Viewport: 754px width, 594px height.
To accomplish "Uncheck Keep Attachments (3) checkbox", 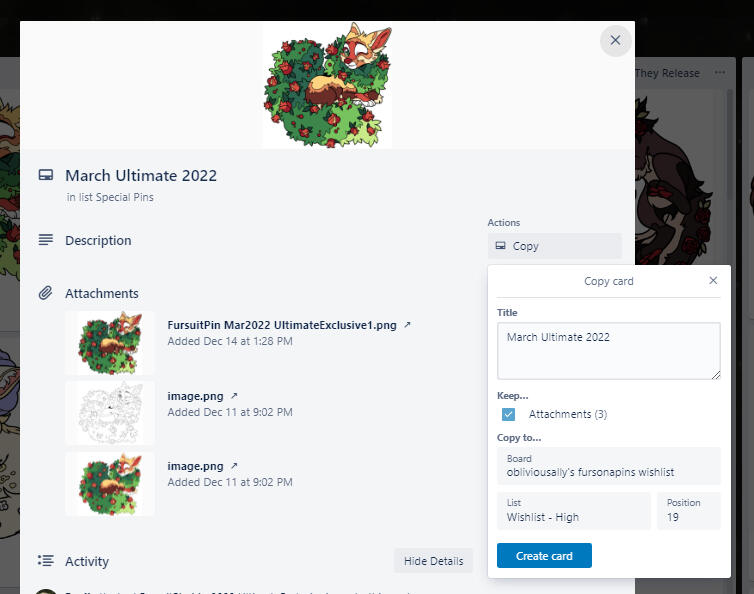I will coord(508,414).
